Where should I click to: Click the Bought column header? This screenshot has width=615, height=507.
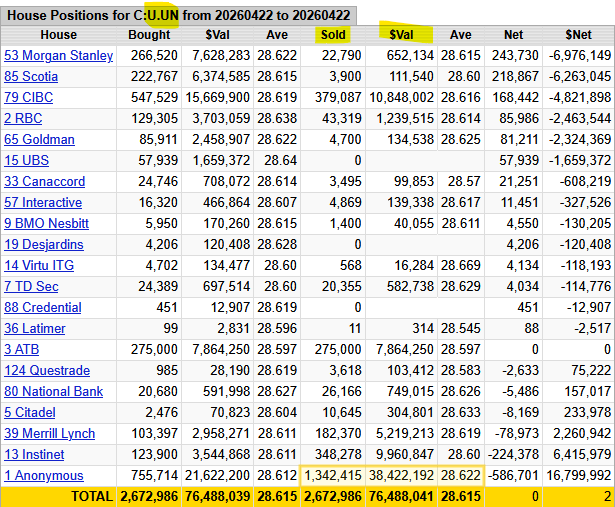click(x=149, y=35)
